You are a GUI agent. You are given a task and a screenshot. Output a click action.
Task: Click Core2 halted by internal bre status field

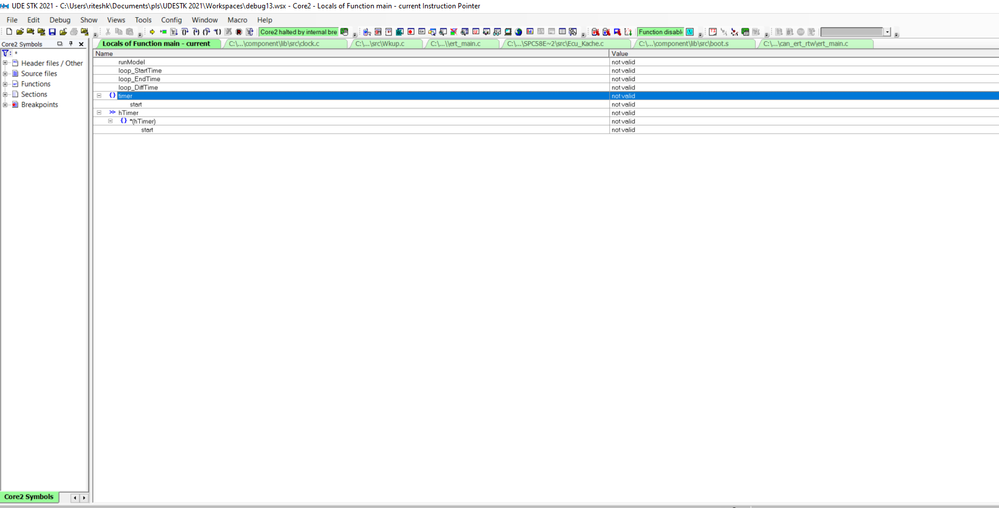(x=299, y=32)
